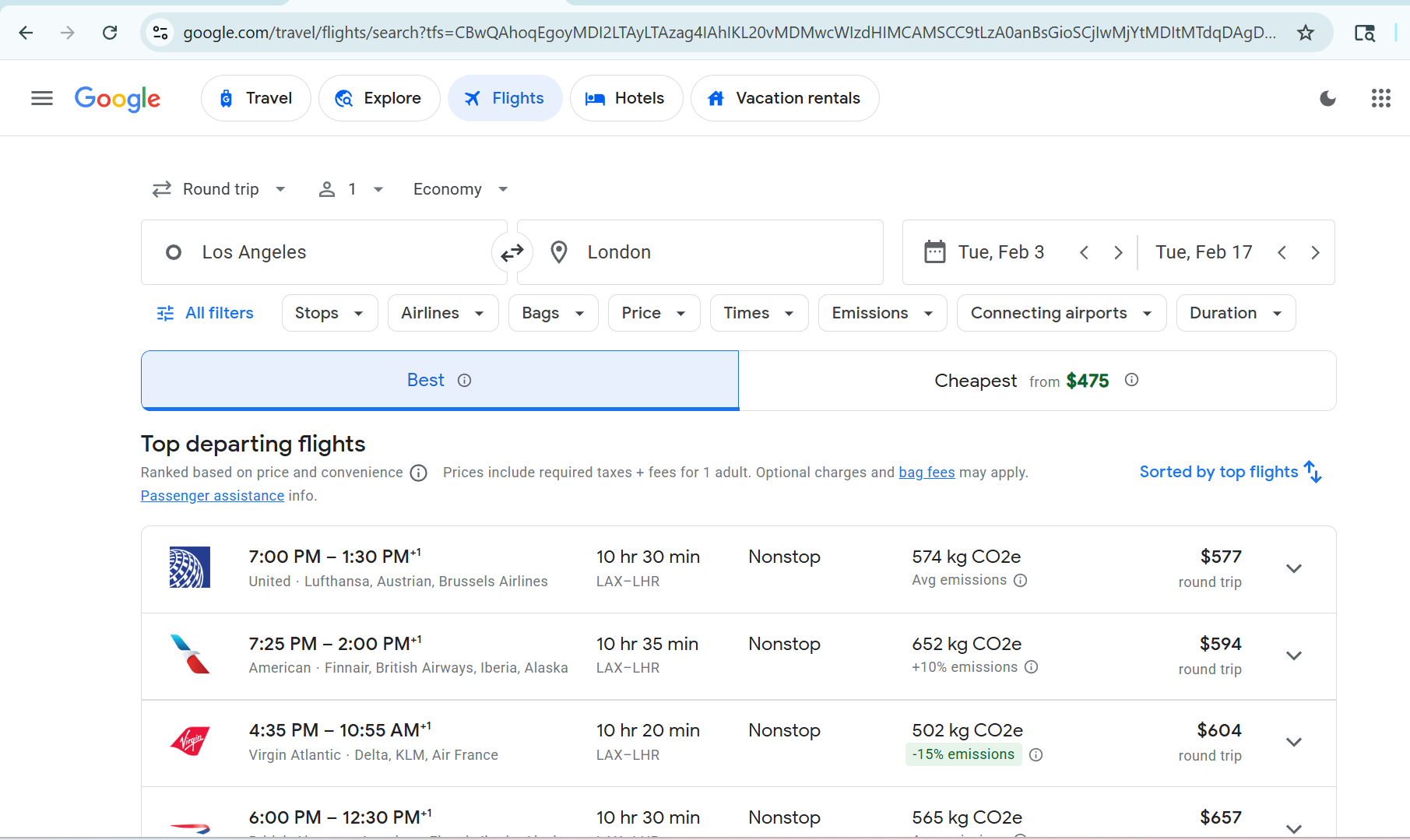
Task: Bookmark this page with star icon
Action: click(1306, 33)
